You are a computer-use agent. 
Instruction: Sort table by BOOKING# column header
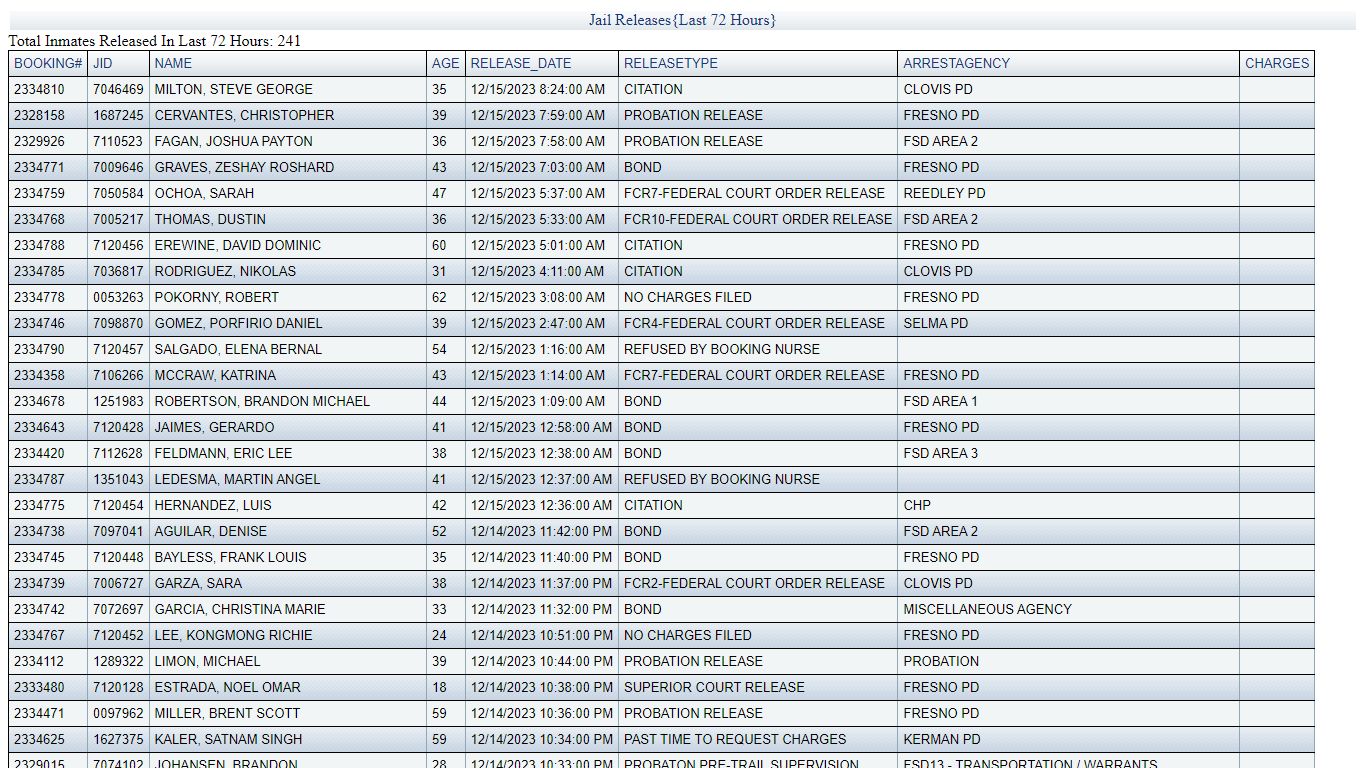(x=48, y=63)
